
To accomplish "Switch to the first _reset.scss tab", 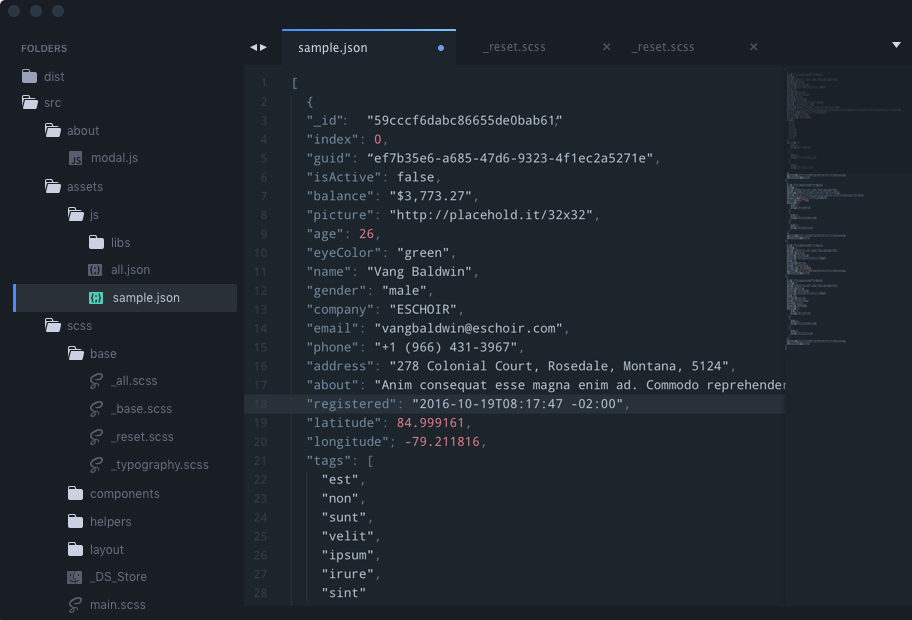I will coord(514,47).
